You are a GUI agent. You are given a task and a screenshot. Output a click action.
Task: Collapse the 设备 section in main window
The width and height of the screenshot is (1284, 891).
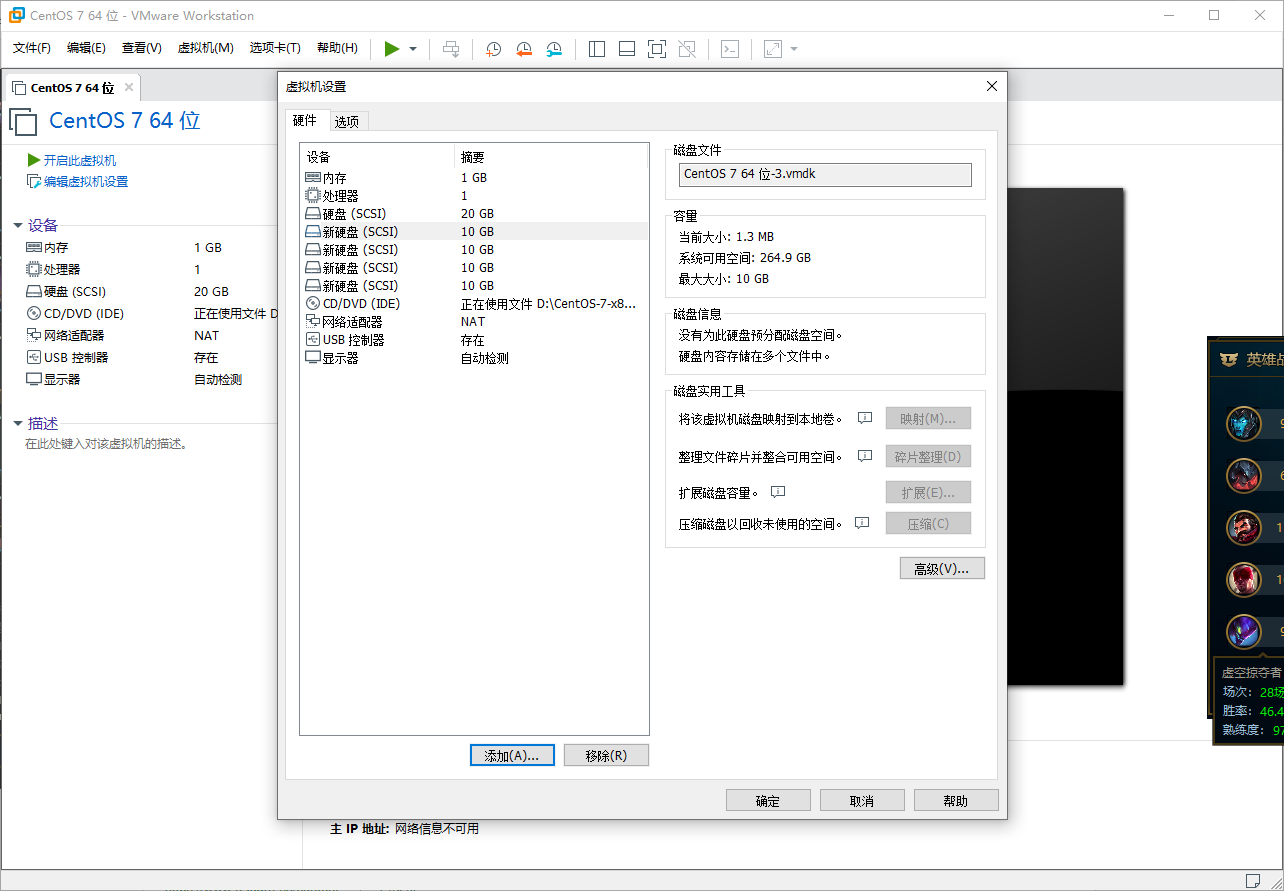pyautogui.click(x=18, y=226)
